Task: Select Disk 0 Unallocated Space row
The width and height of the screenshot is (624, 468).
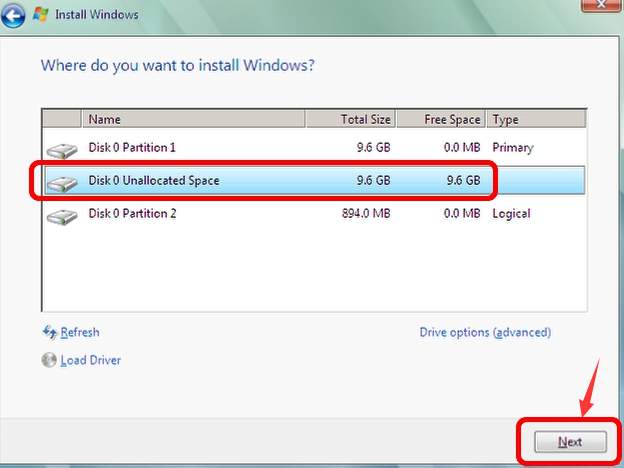Action: coord(314,180)
